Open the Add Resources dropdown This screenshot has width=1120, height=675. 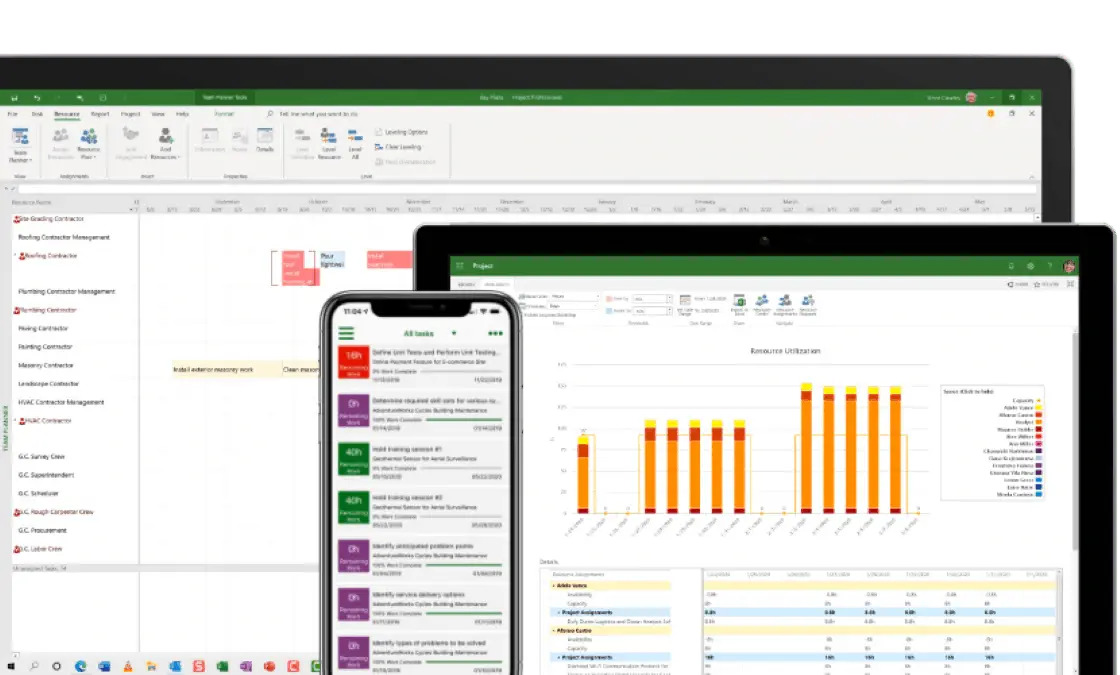click(165, 144)
